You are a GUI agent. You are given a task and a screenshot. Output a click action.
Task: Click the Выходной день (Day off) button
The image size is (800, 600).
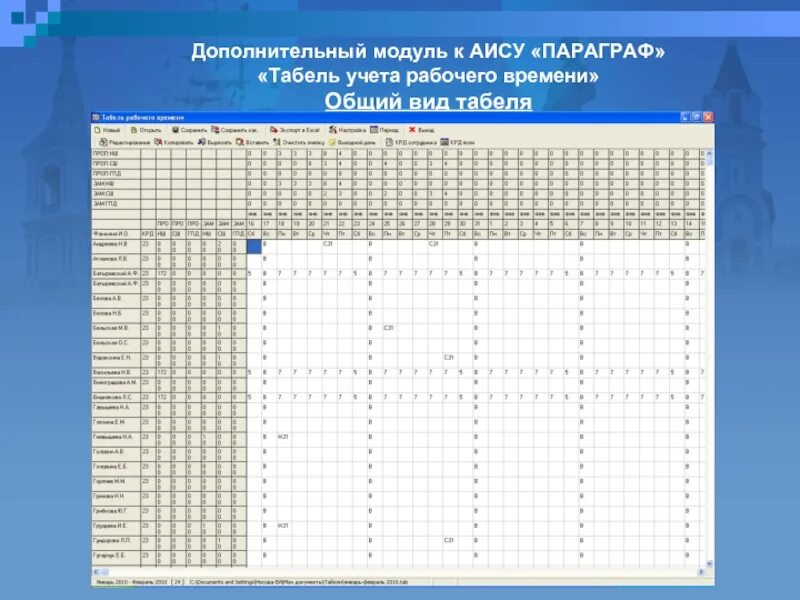(352, 142)
